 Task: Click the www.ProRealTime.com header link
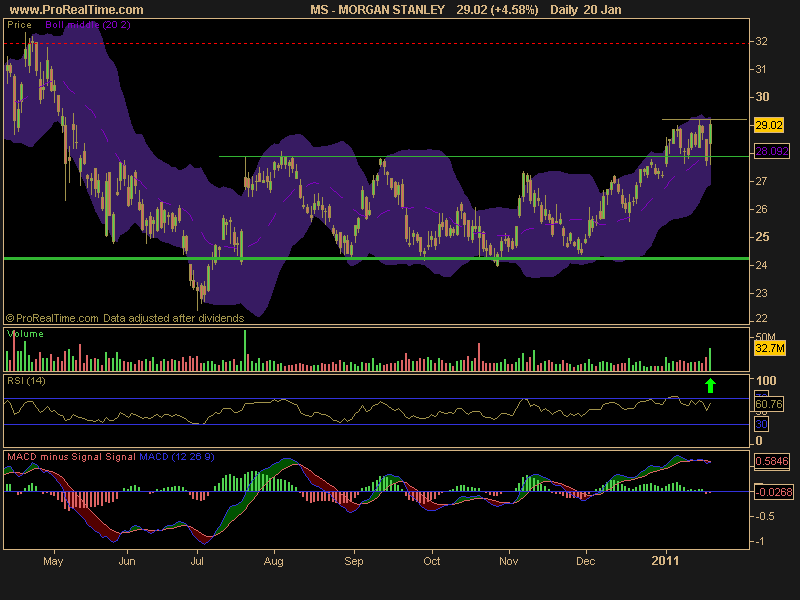pos(77,10)
